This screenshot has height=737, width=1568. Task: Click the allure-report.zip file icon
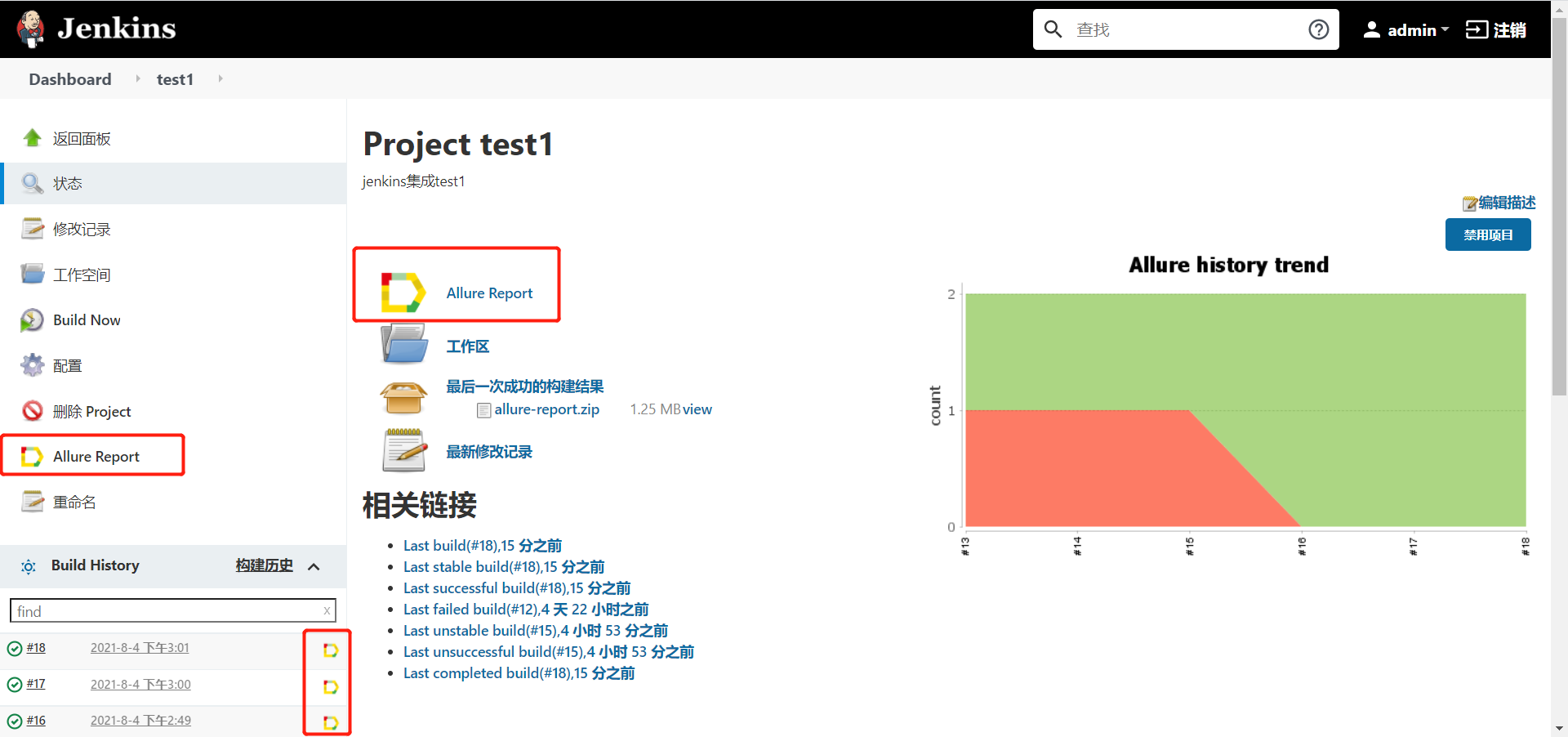(x=484, y=410)
